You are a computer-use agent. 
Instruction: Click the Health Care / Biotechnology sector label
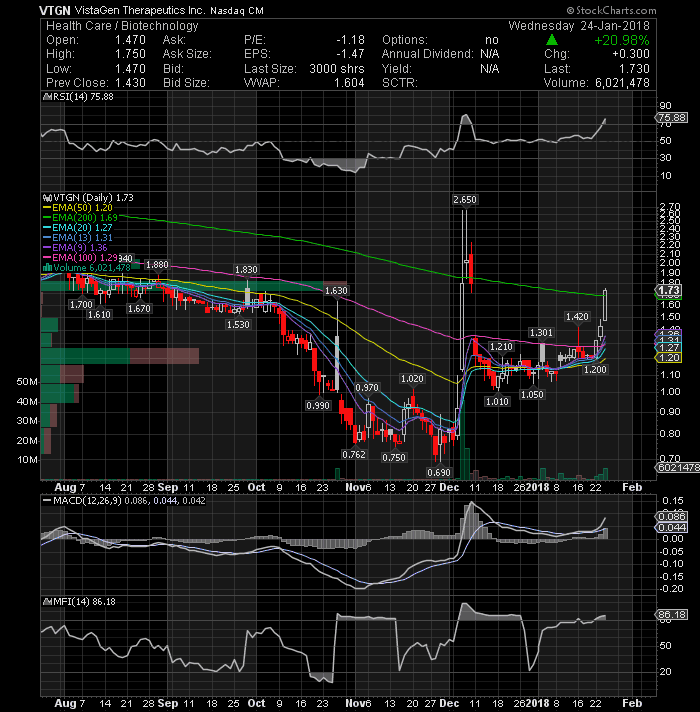(122, 26)
